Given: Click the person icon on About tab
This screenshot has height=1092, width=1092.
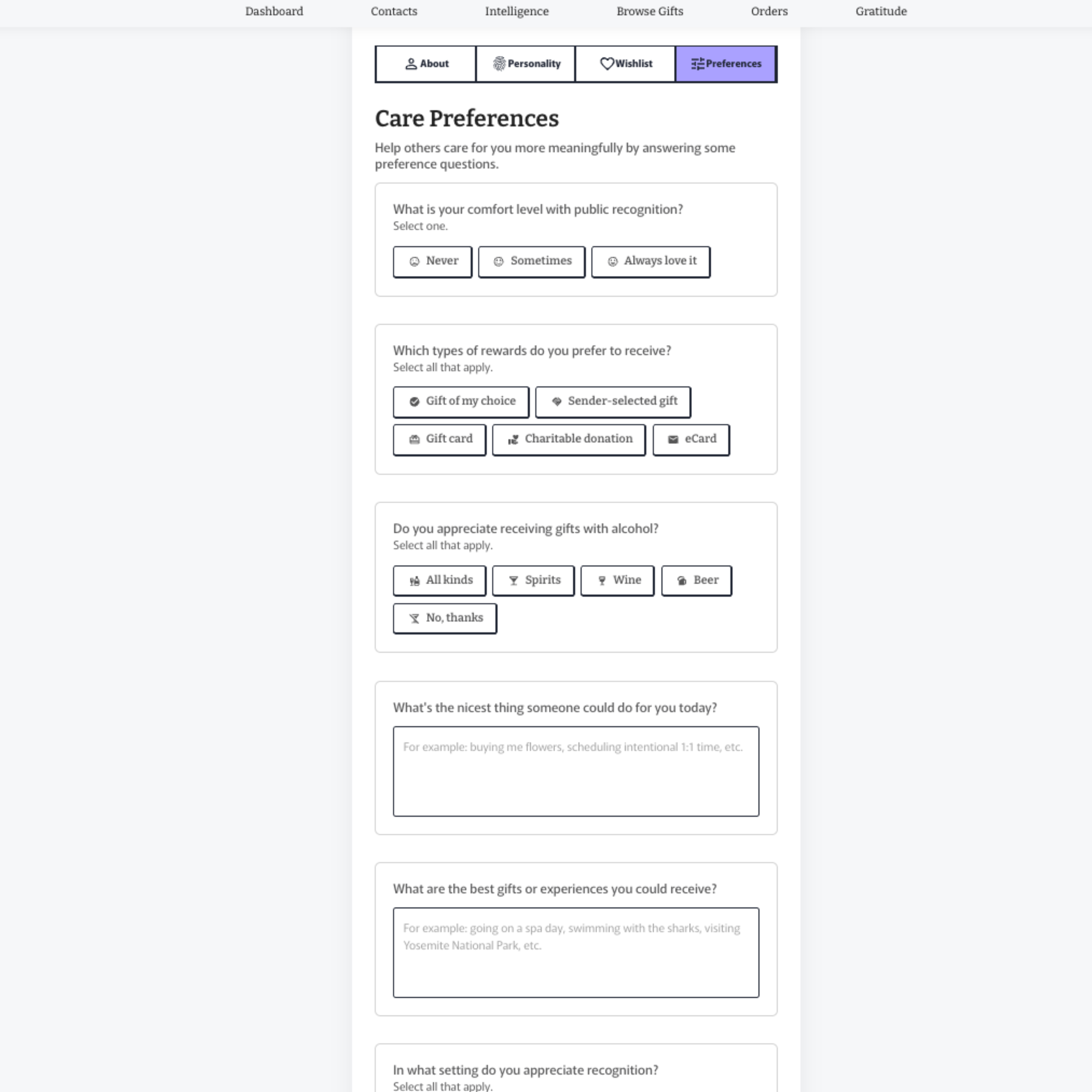Looking at the screenshot, I should (x=411, y=64).
